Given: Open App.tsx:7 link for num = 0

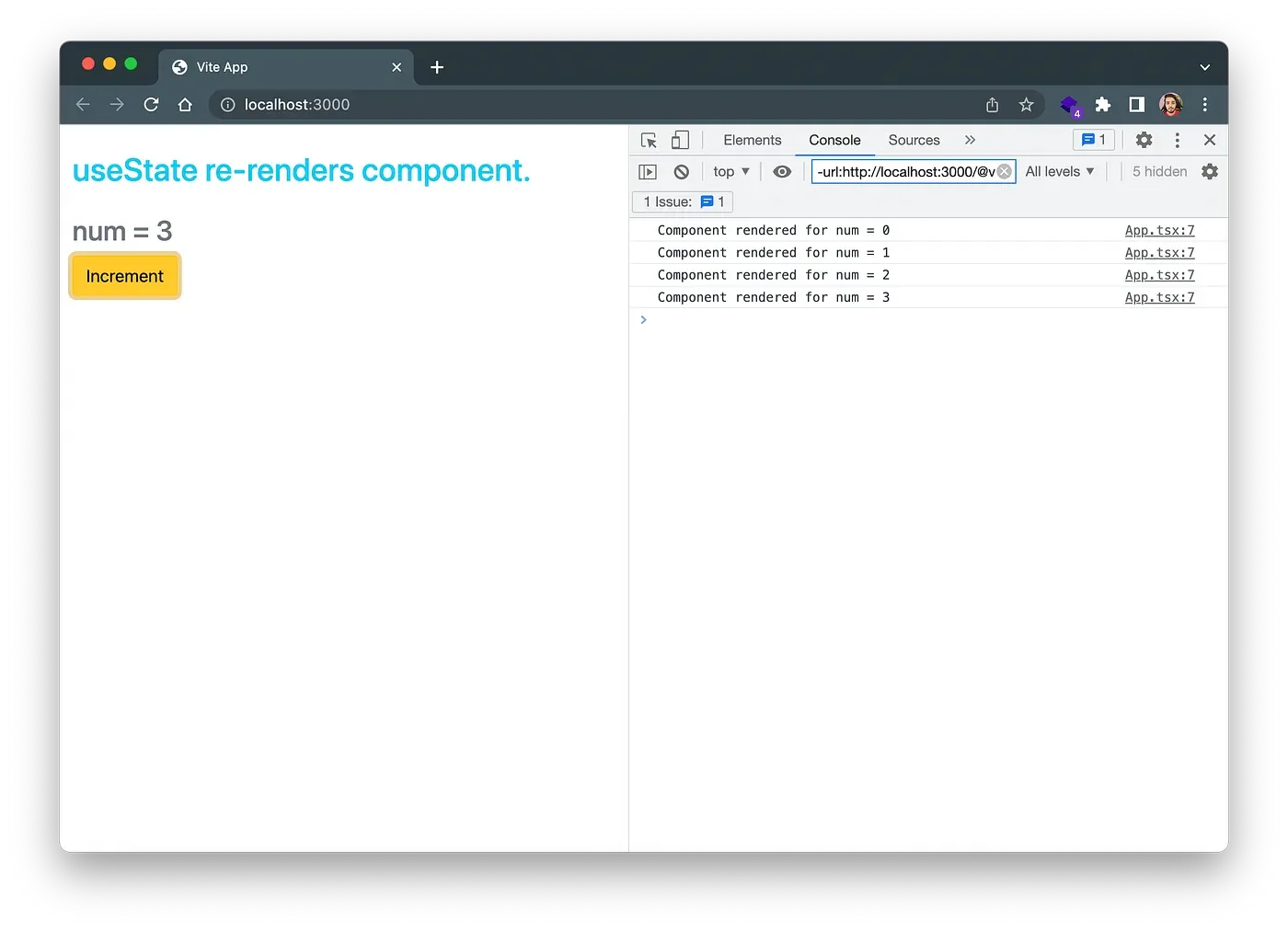Looking at the screenshot, I should 1159,230.
